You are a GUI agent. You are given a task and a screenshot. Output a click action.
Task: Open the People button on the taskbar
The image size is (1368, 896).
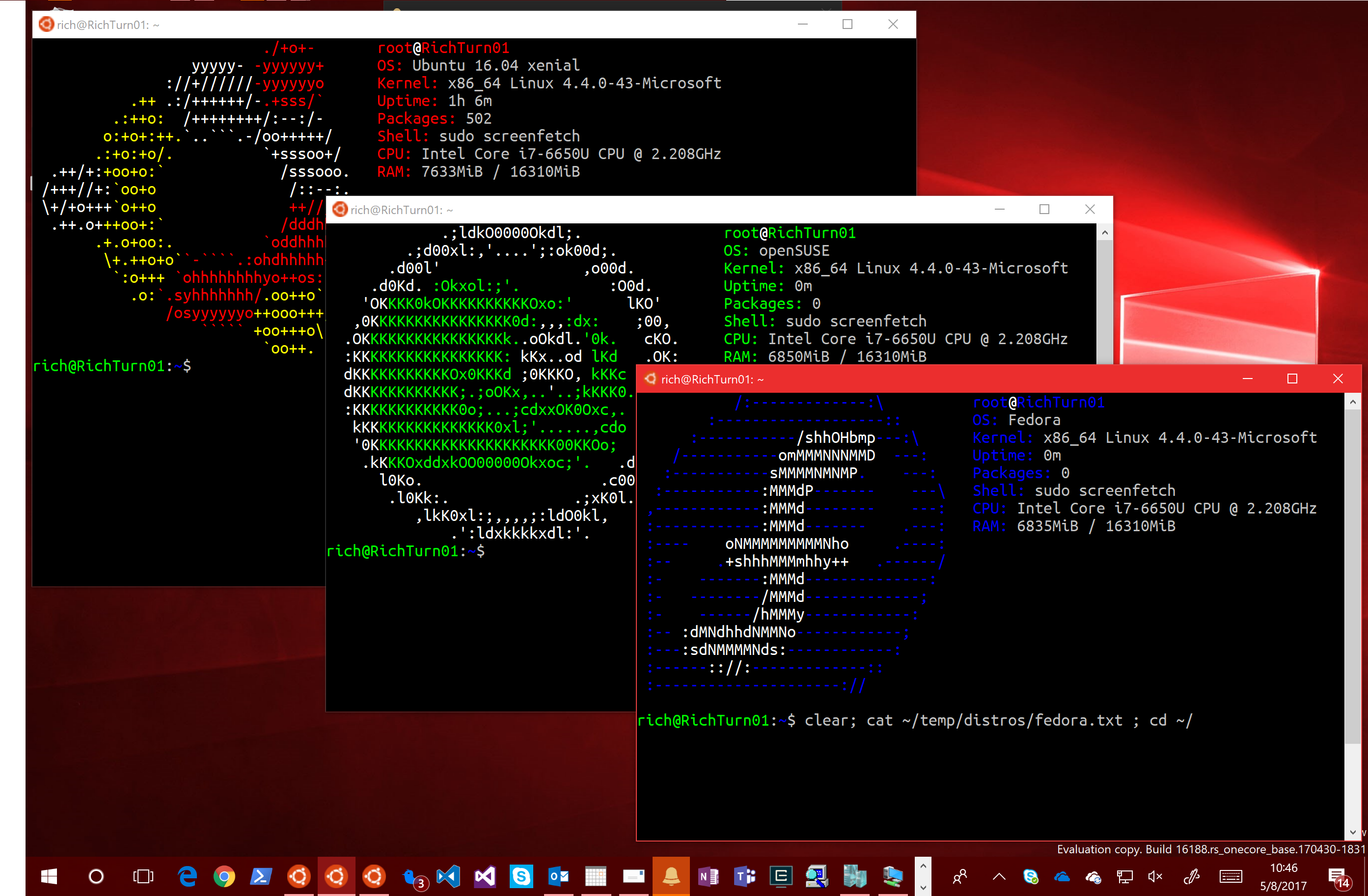tap(960, 876)
